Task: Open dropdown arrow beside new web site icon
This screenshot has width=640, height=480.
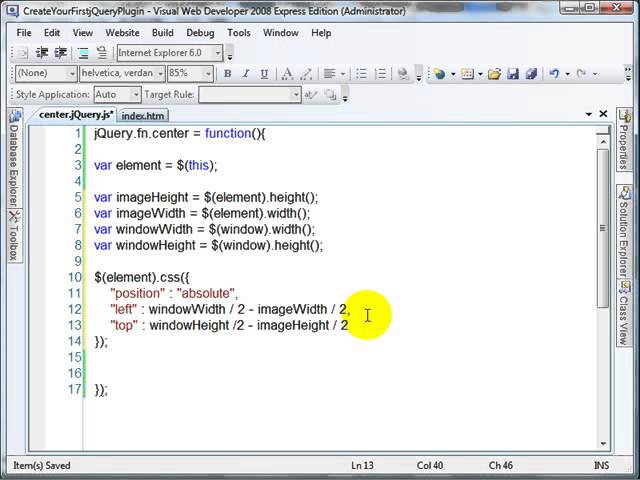Action: (453, 74)
